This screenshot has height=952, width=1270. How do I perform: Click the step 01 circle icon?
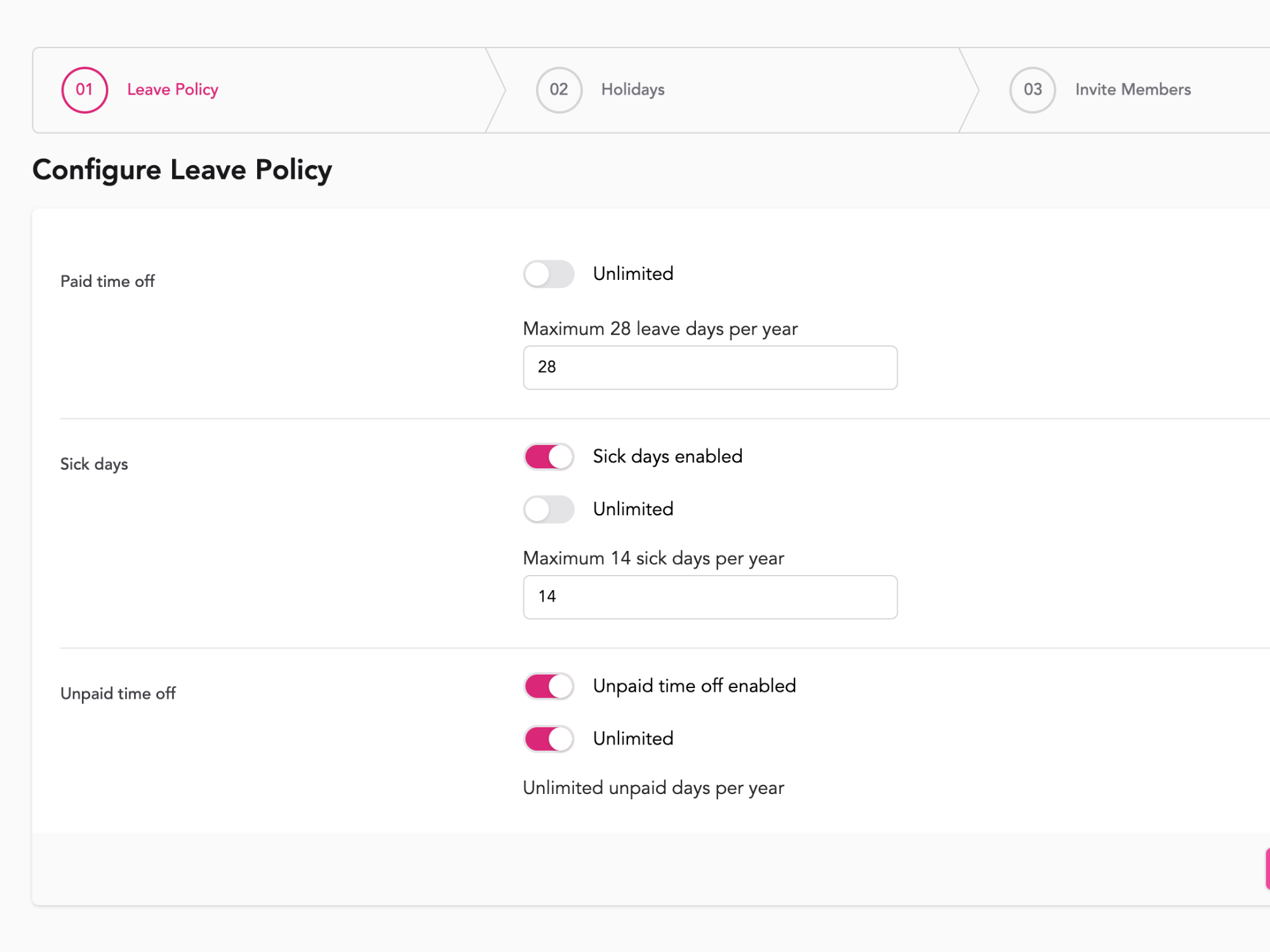84,90
